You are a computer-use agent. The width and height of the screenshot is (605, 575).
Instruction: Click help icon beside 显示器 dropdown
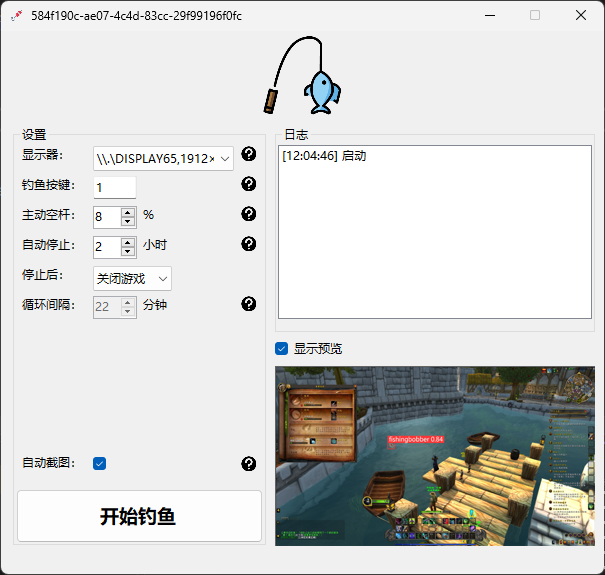point(248,154)
